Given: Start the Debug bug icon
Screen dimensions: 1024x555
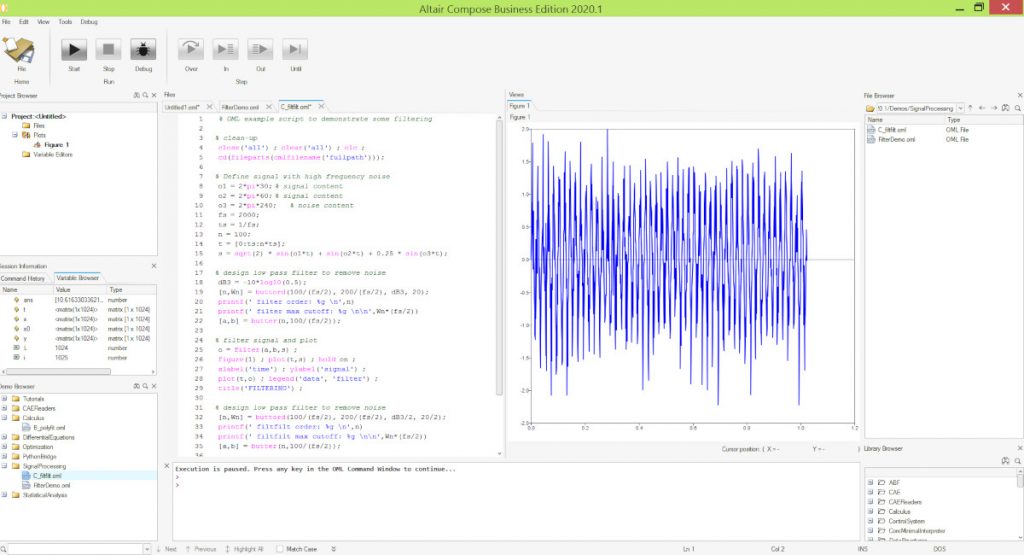Looking at the screenshot, I should [x=143, y=50].
